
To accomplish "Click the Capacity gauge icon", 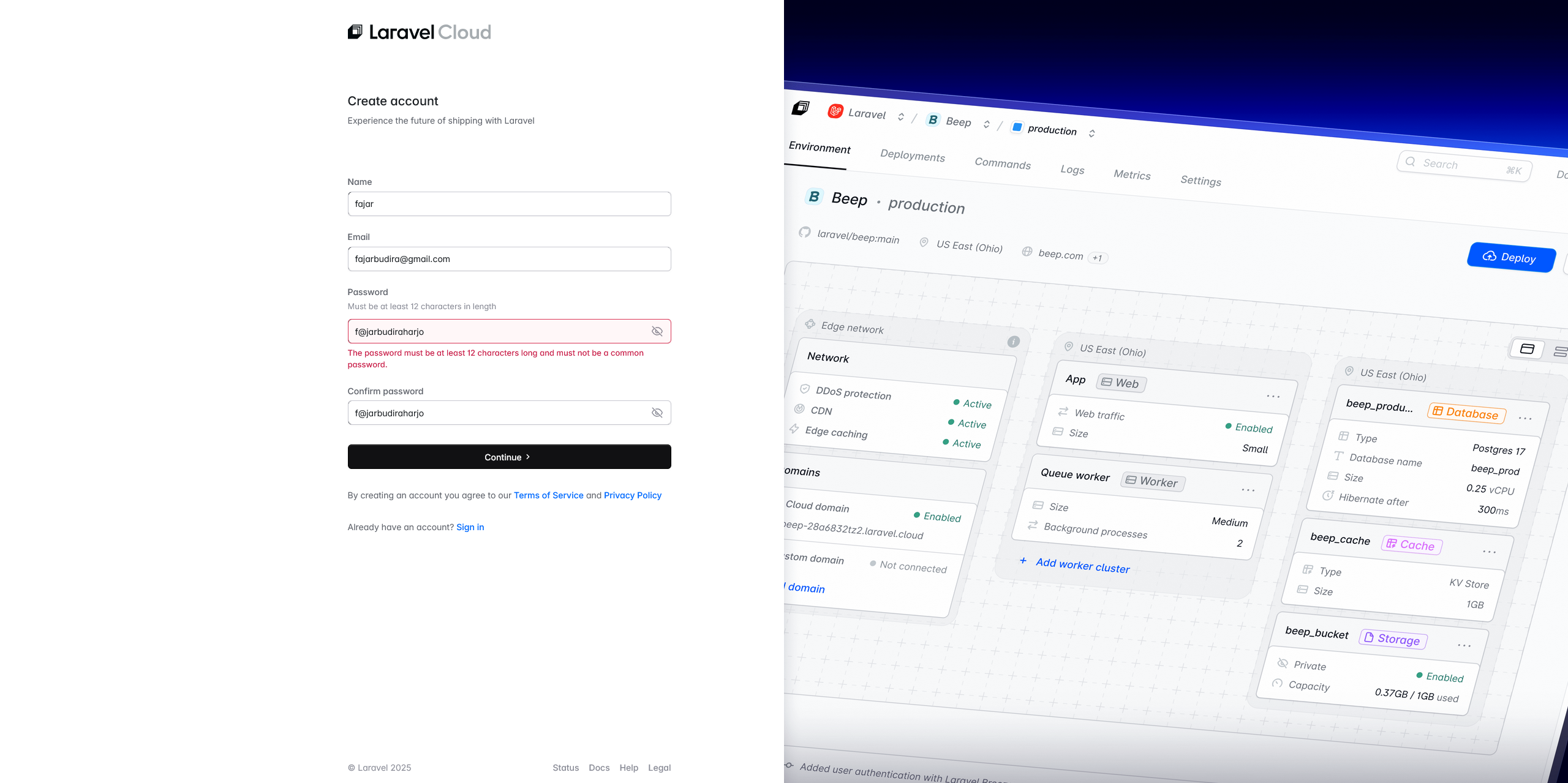I will pos(1277,683).
